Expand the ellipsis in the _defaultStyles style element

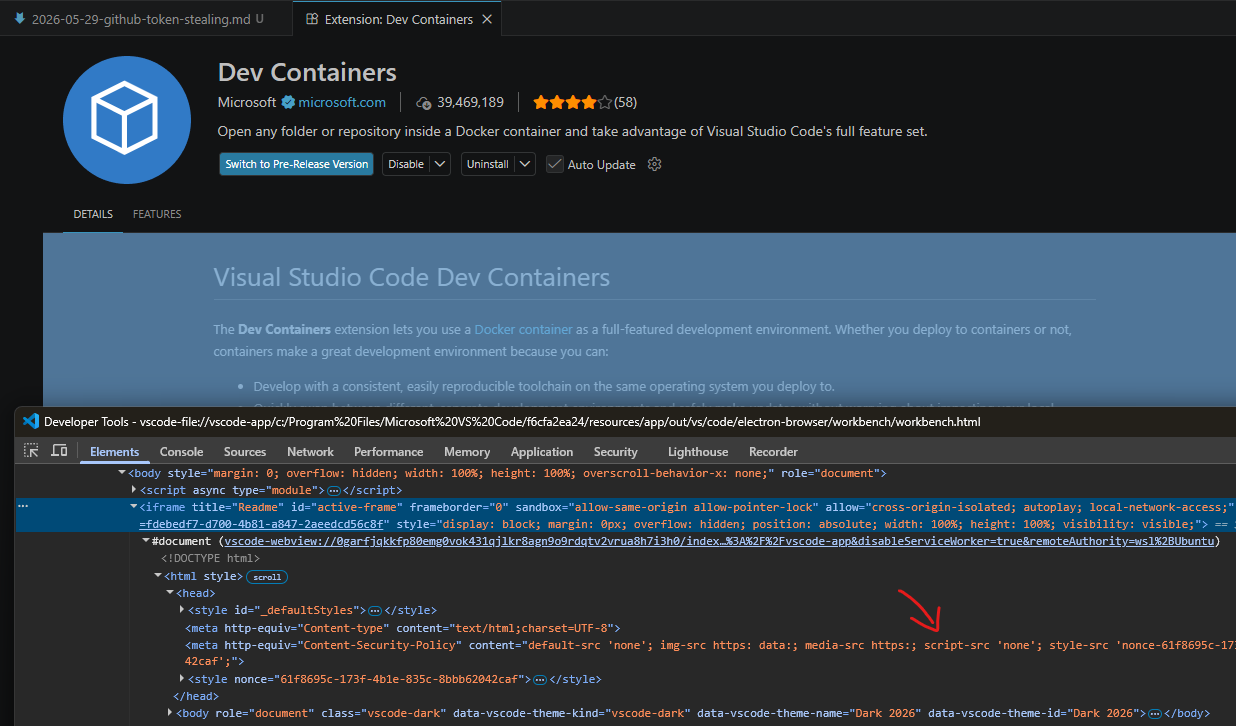pos(375,610)
